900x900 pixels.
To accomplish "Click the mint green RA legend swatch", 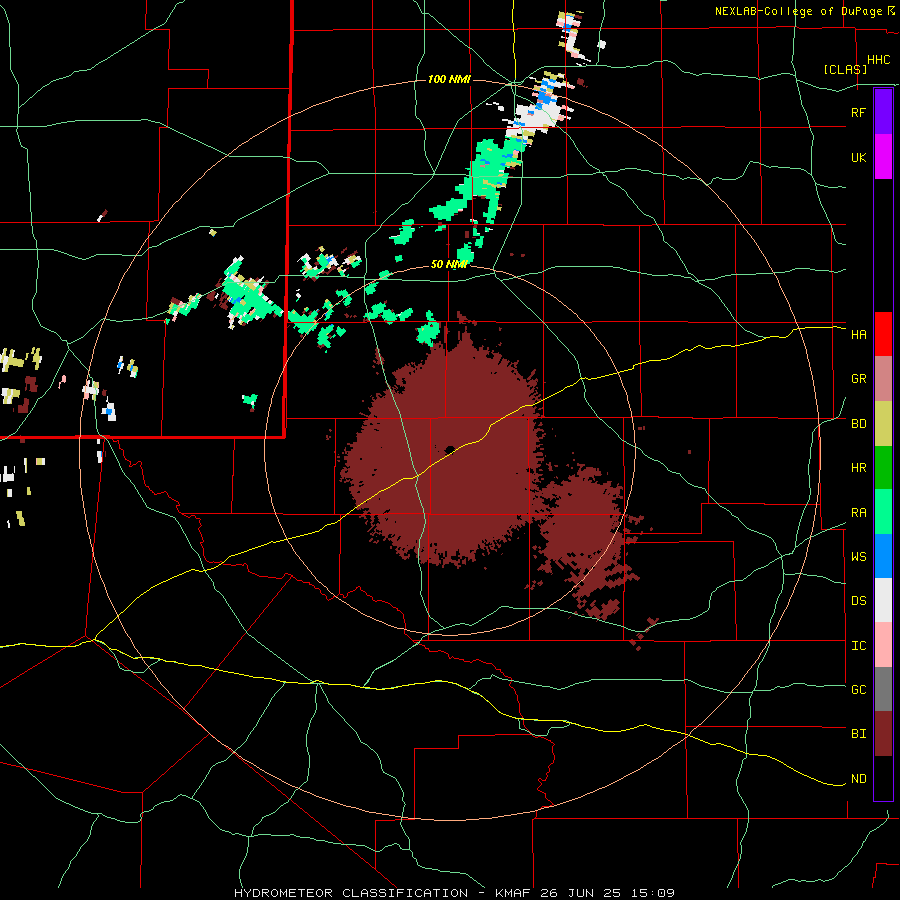I will tap(883, 512).
